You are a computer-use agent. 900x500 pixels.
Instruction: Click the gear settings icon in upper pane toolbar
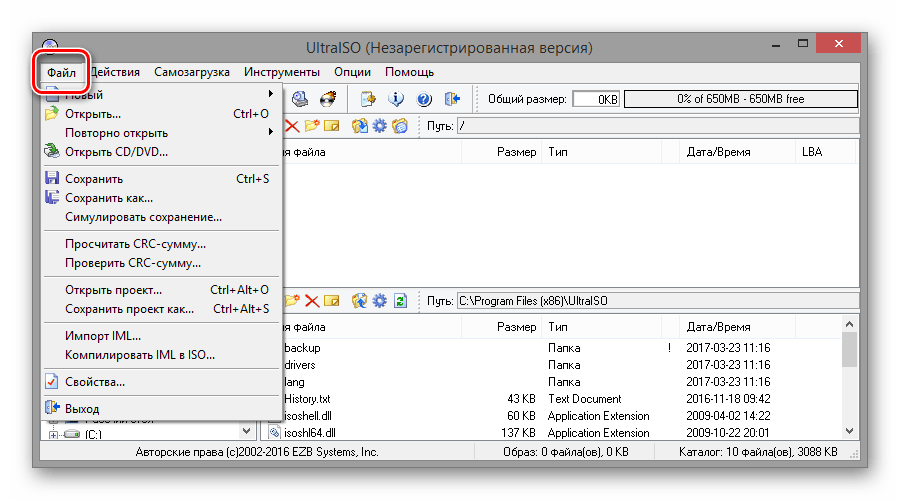(379, 126)
